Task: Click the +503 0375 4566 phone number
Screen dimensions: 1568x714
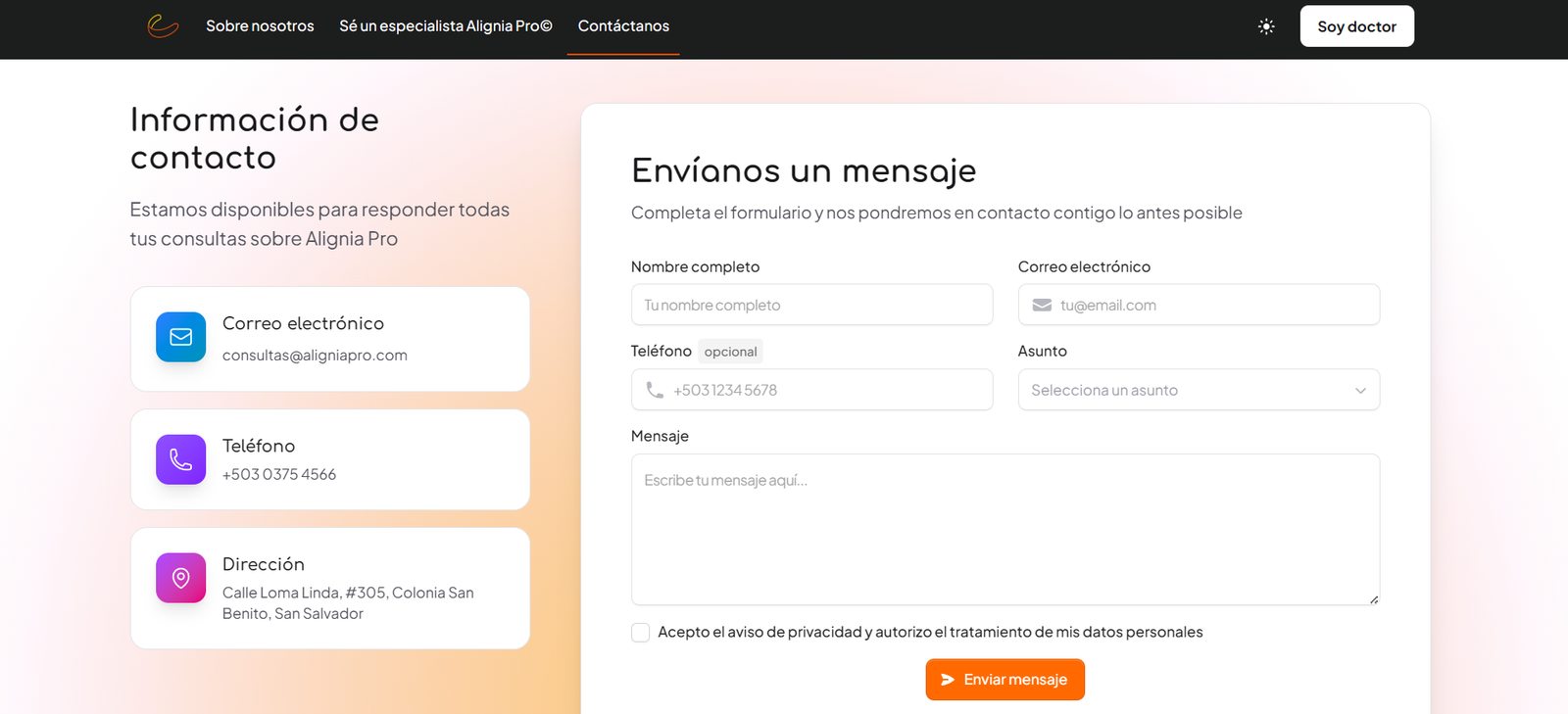Action: point(279,474)
